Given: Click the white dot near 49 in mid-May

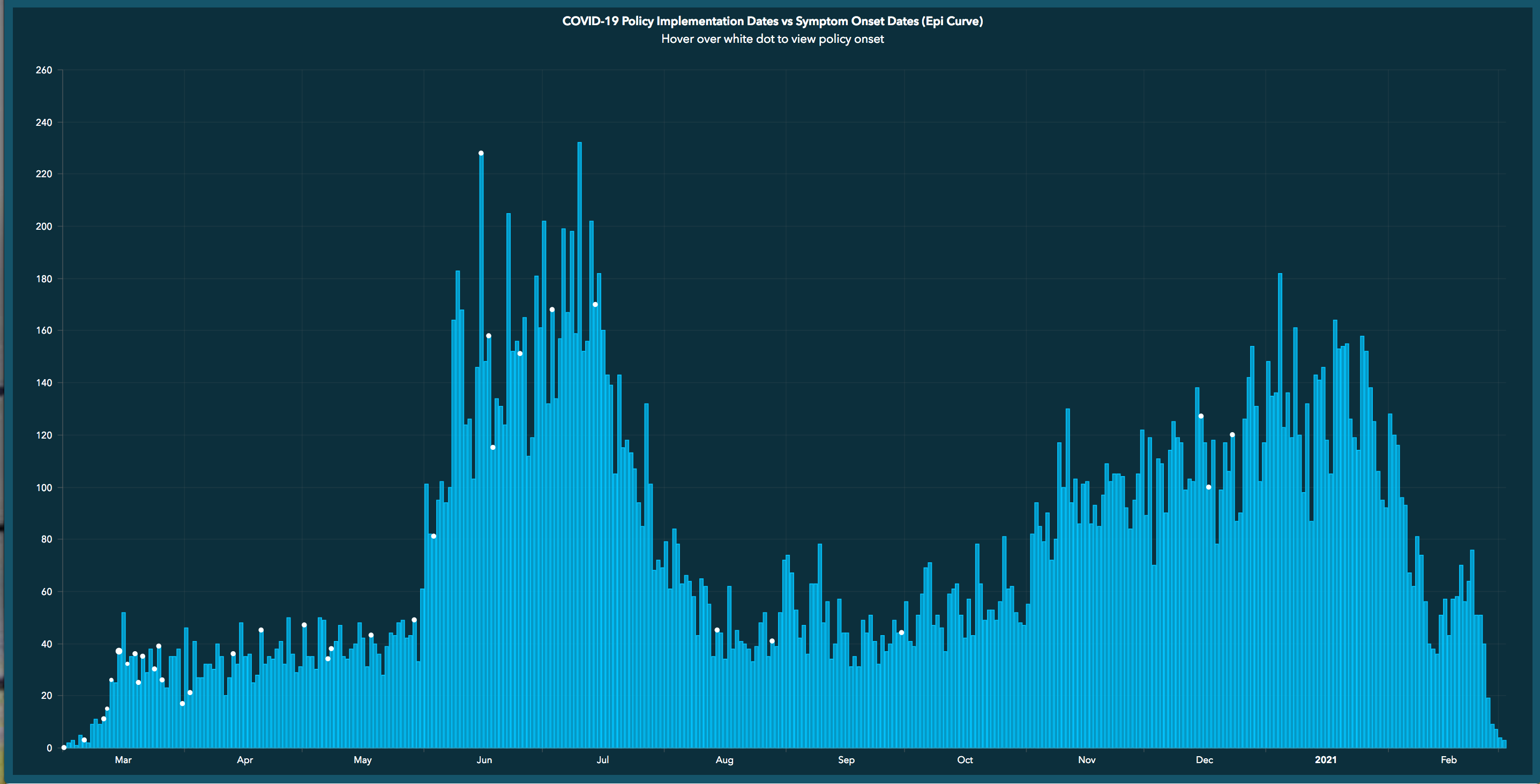Looking at the screenshot, I should [x=414, y=620].
